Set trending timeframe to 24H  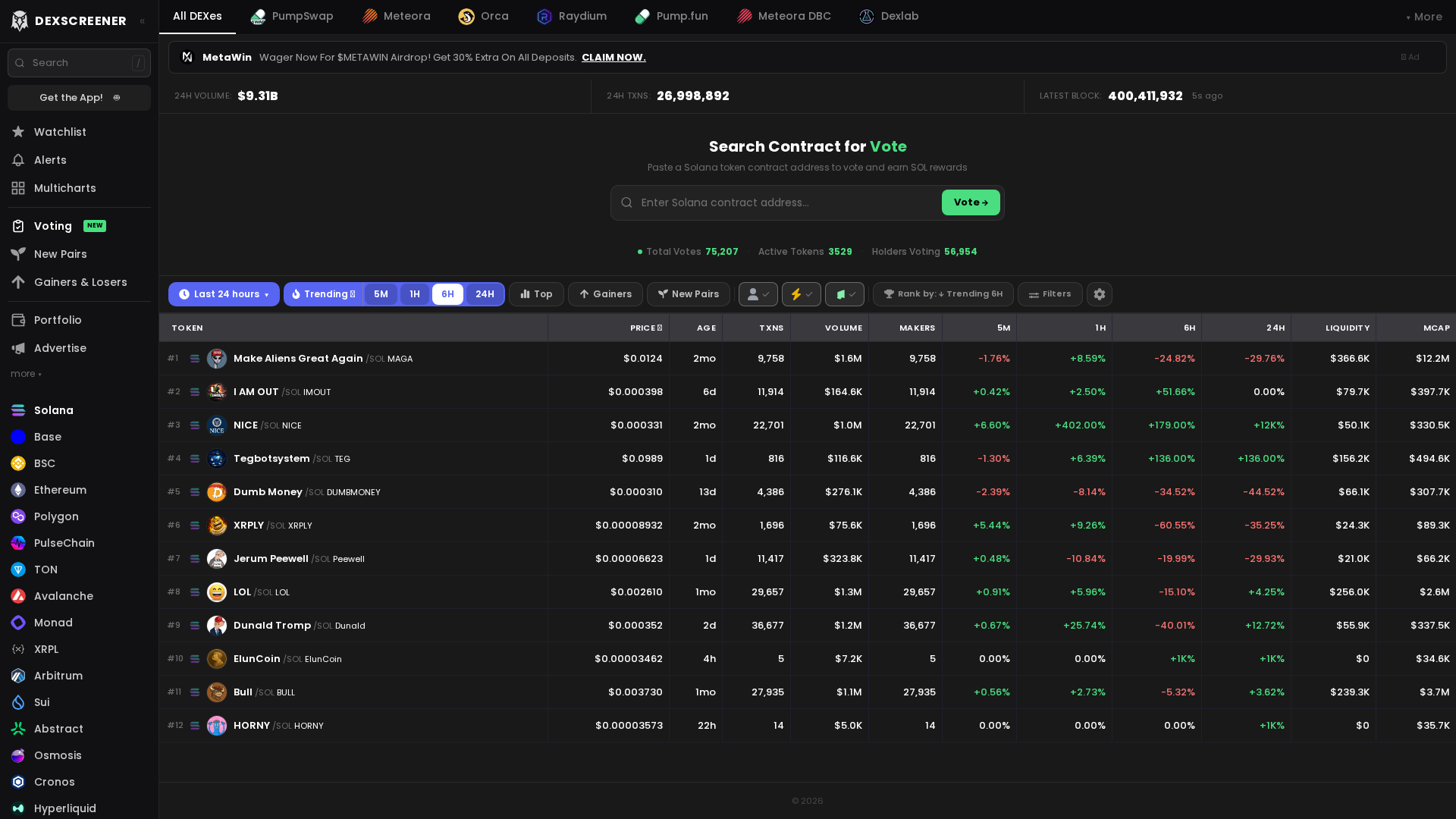tap(485, 294)
